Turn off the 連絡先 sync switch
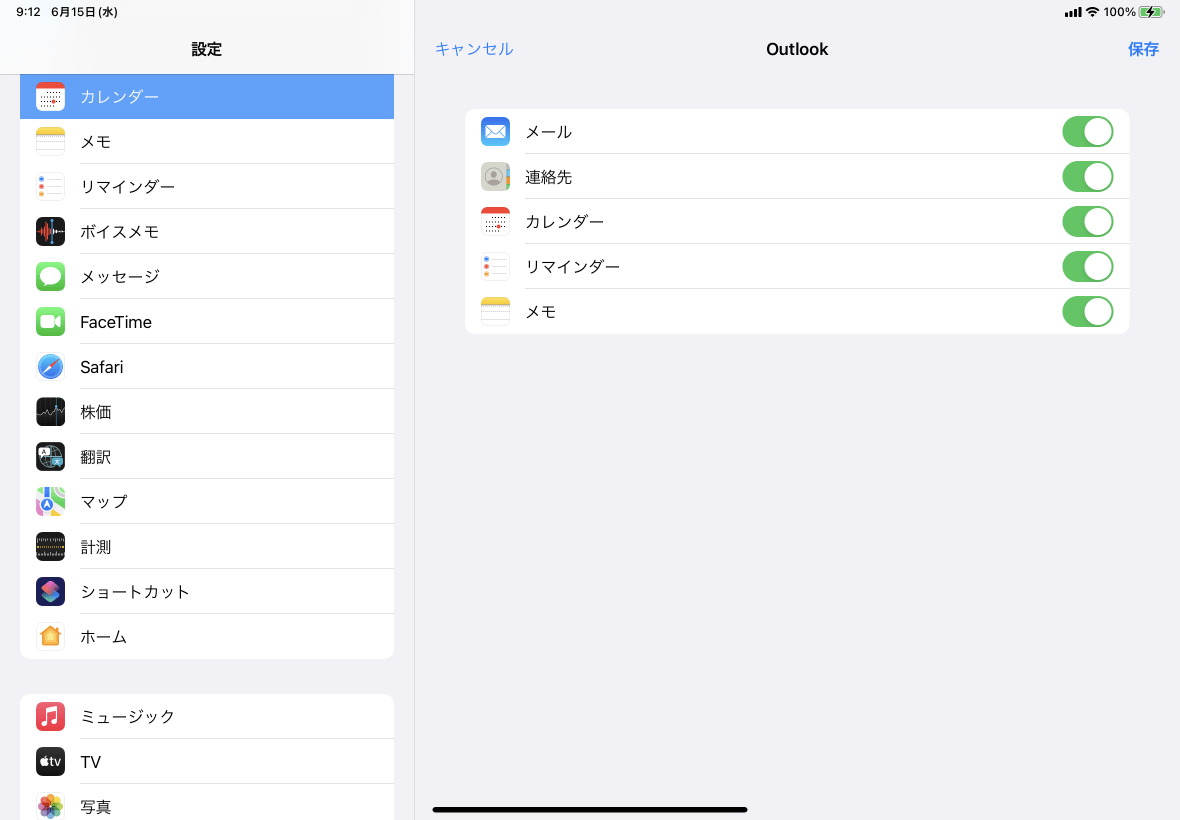This screenshot has width=1180, height=820. 1087,177
